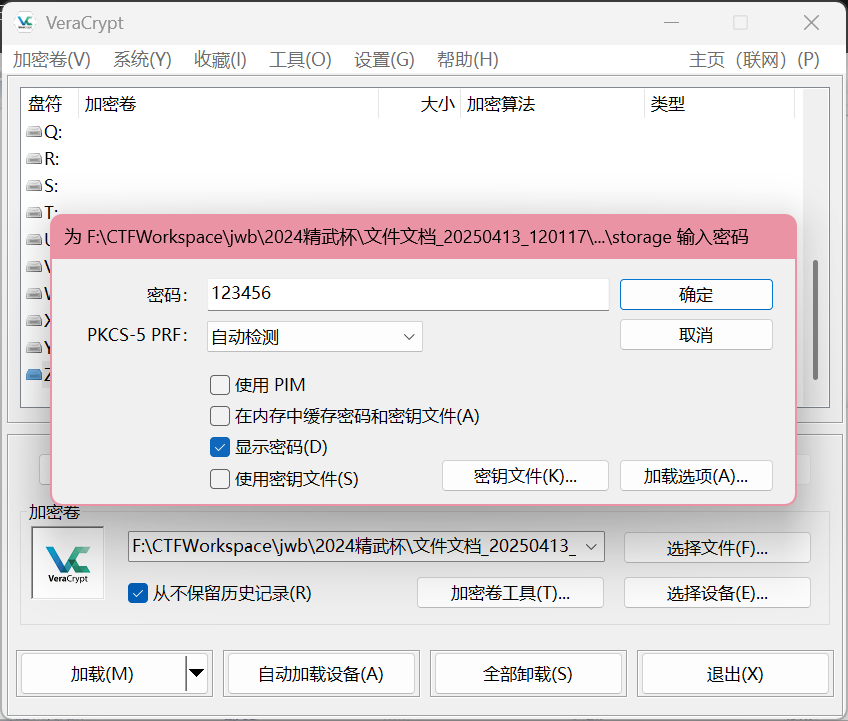Click the VeraCrypt logo in volume section
Image resolution: width=848 pixels, height=721 pixels.
(68, 563)
